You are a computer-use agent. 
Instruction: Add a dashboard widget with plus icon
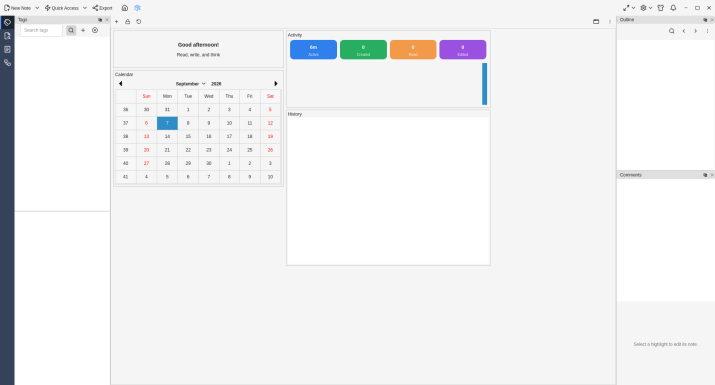pos(116,21)
